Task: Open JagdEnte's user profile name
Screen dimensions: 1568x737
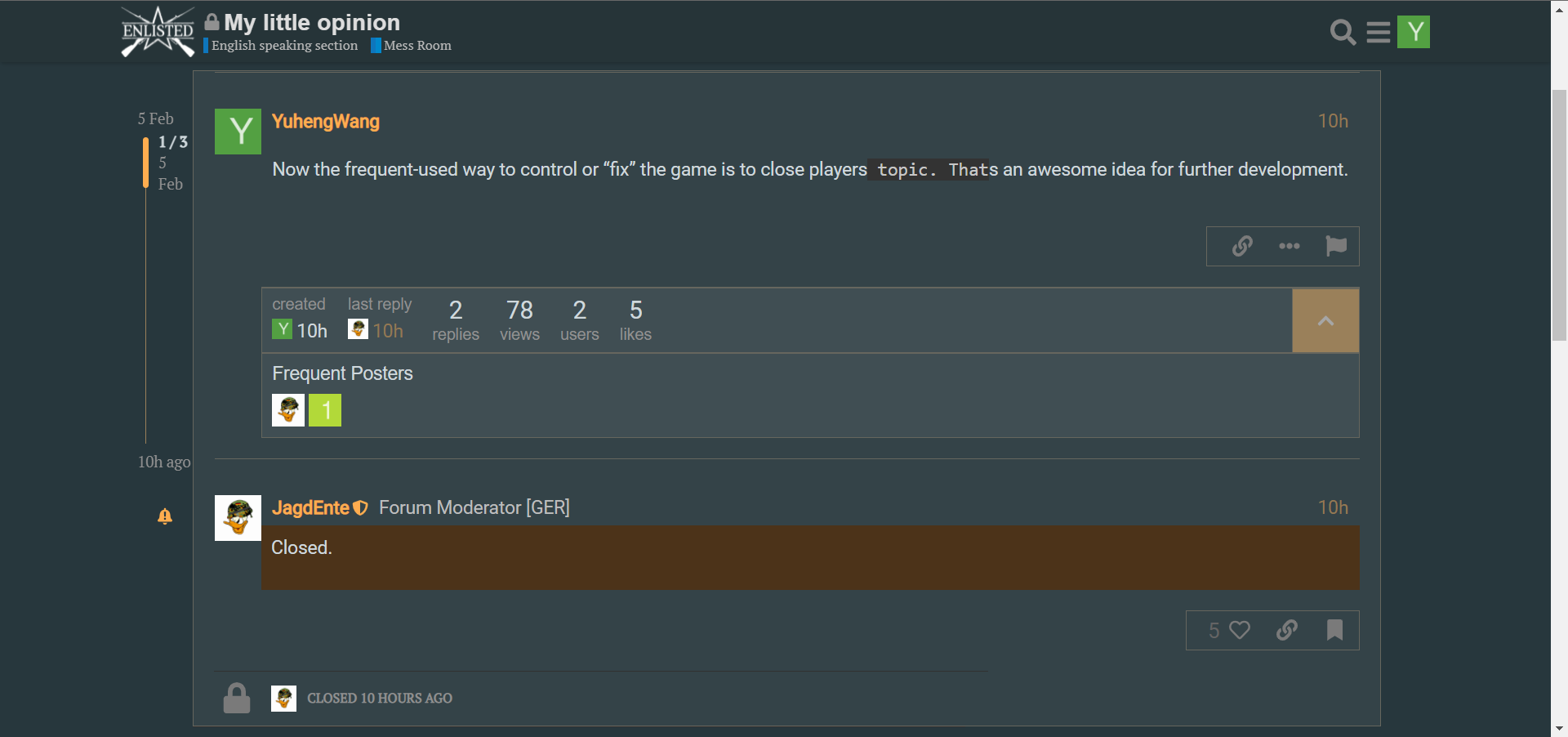Action: coord(310,507)
